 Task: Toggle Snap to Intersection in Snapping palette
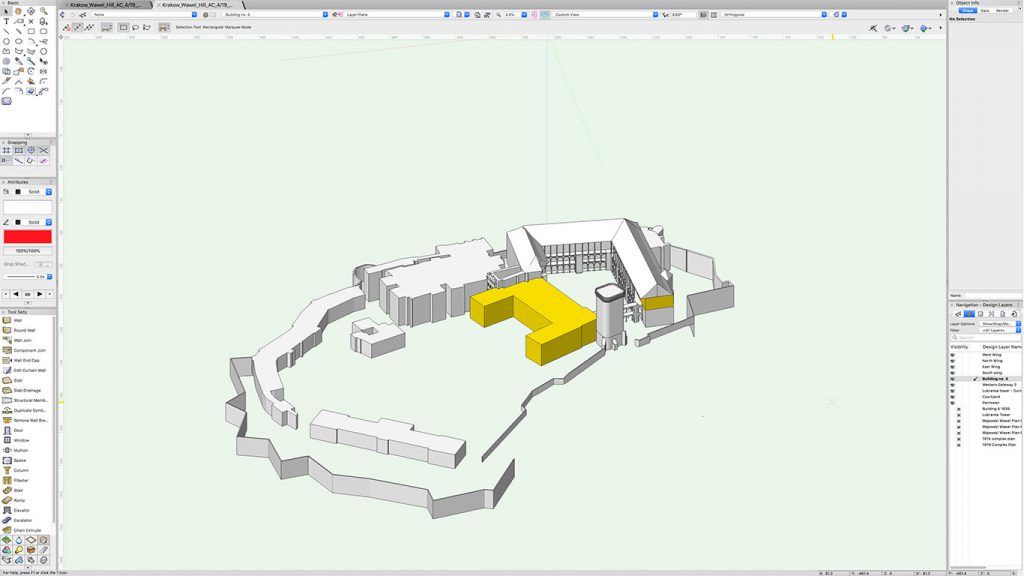pyautogui.click(x=43, y=150)
